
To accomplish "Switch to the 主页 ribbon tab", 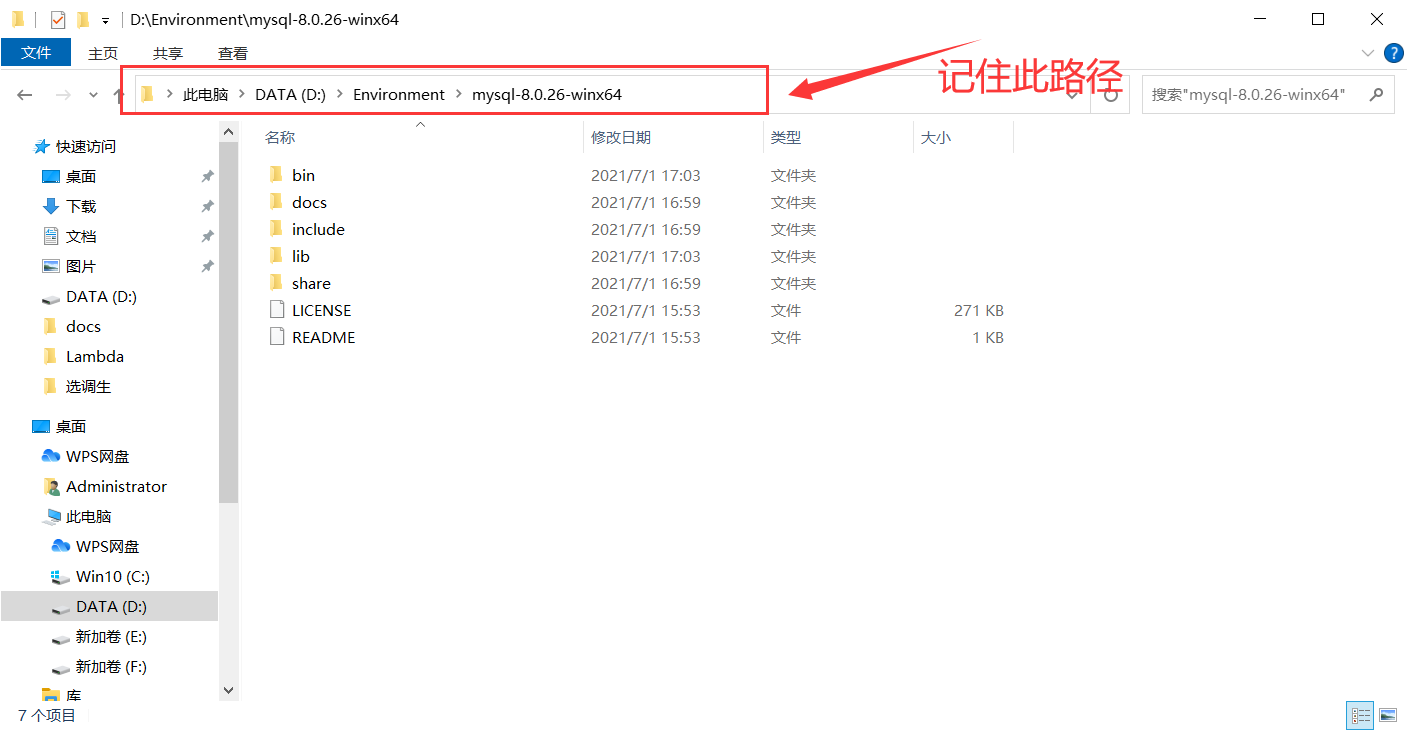I will pos(103,53).
